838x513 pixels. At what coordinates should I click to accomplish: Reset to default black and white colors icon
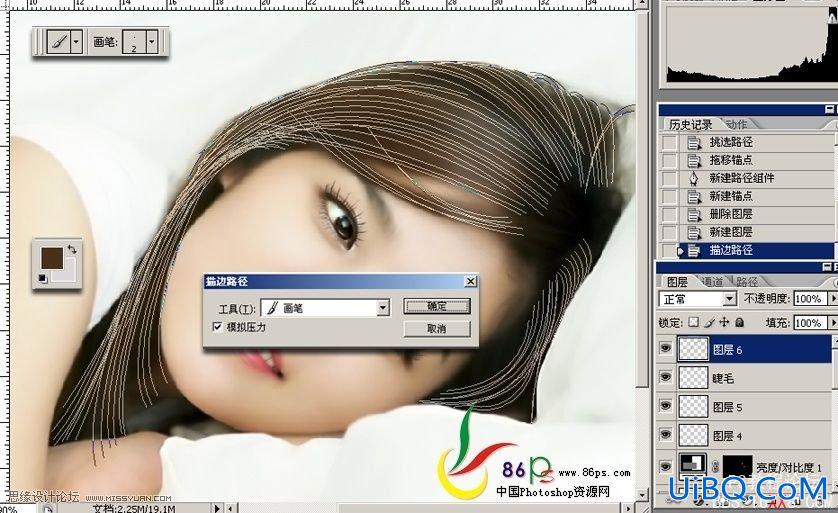click(43, 278)
